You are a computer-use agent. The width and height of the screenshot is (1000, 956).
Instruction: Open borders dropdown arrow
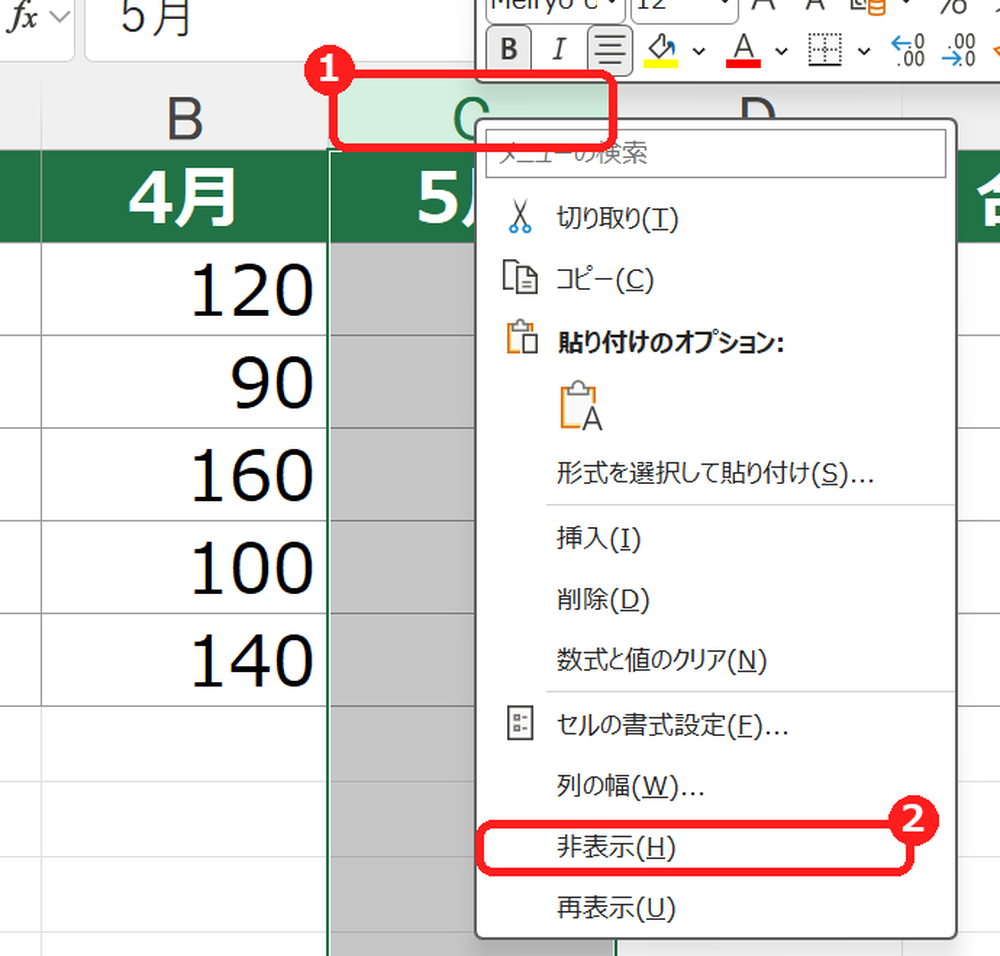pos(864,51)
